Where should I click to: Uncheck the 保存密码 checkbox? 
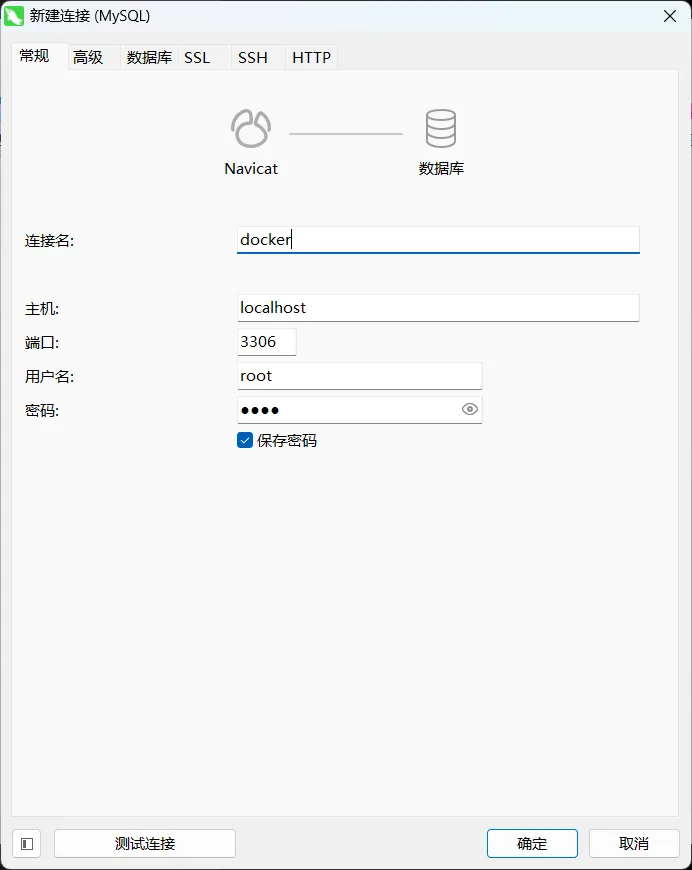(x=245, y=440)
